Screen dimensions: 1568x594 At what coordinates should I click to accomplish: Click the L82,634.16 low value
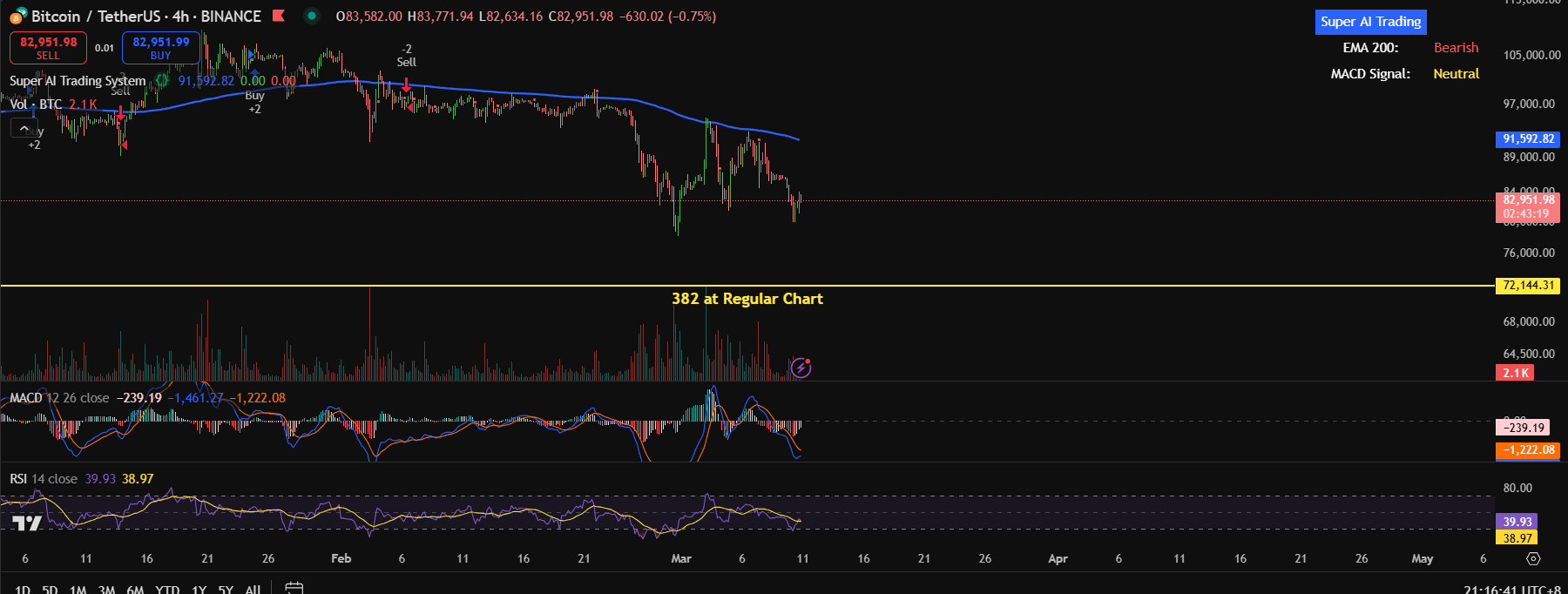click(511, 17)
